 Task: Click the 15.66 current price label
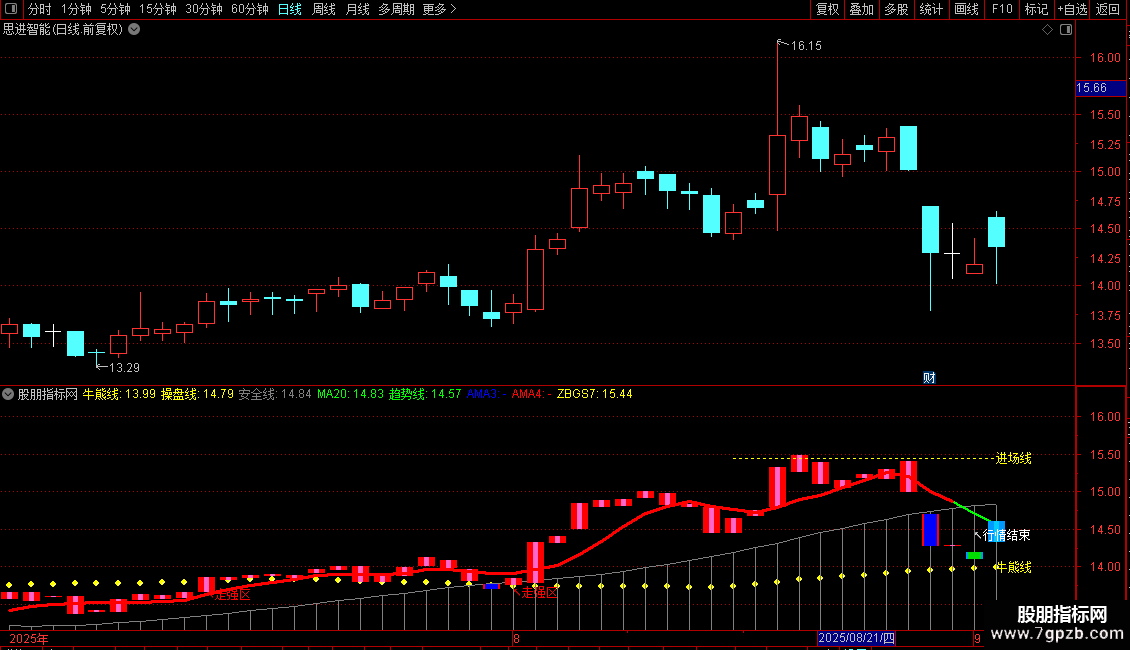tap(1100, 88)
